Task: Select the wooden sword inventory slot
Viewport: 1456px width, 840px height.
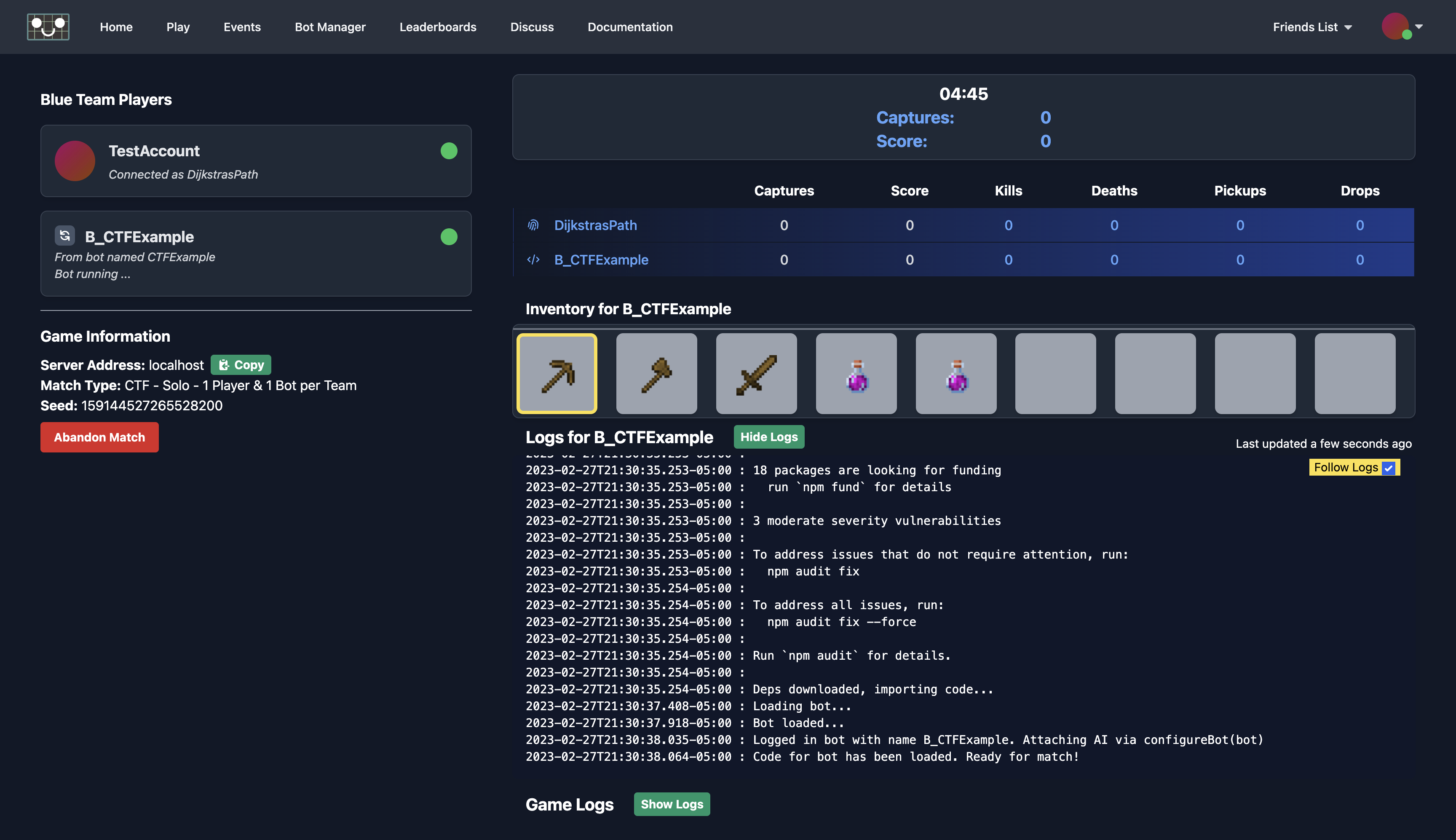Action: pos(756,373)
